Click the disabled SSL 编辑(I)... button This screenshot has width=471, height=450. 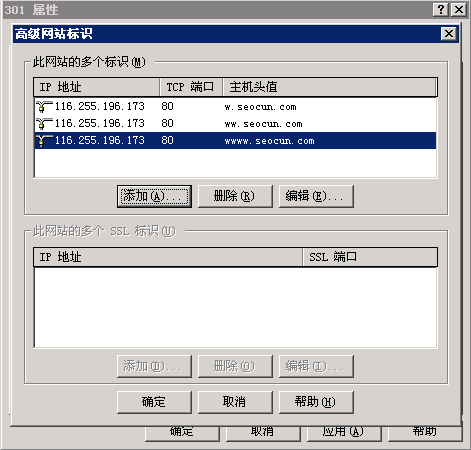[x=316, y=366]
